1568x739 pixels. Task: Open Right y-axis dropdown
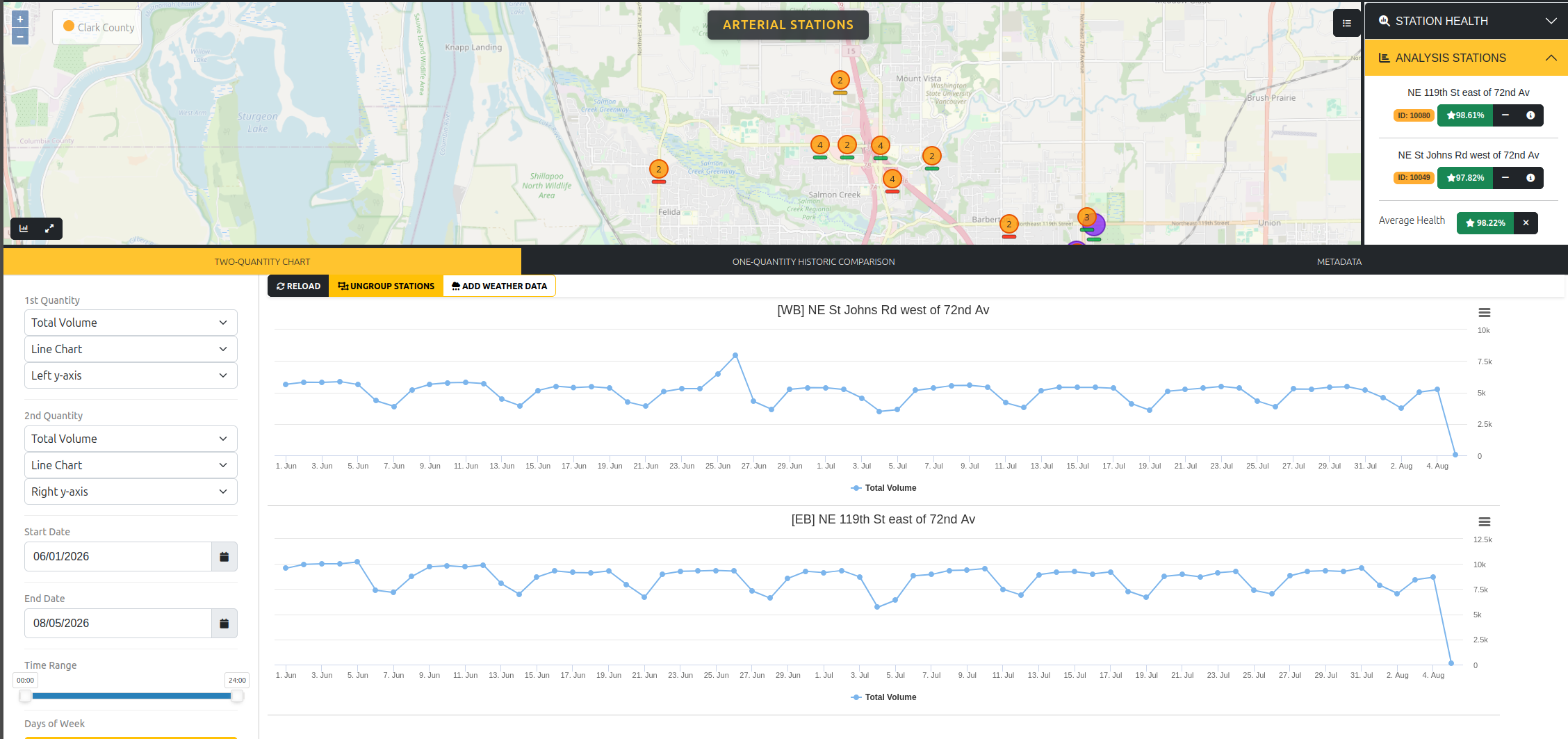click(x=131, y=492)
